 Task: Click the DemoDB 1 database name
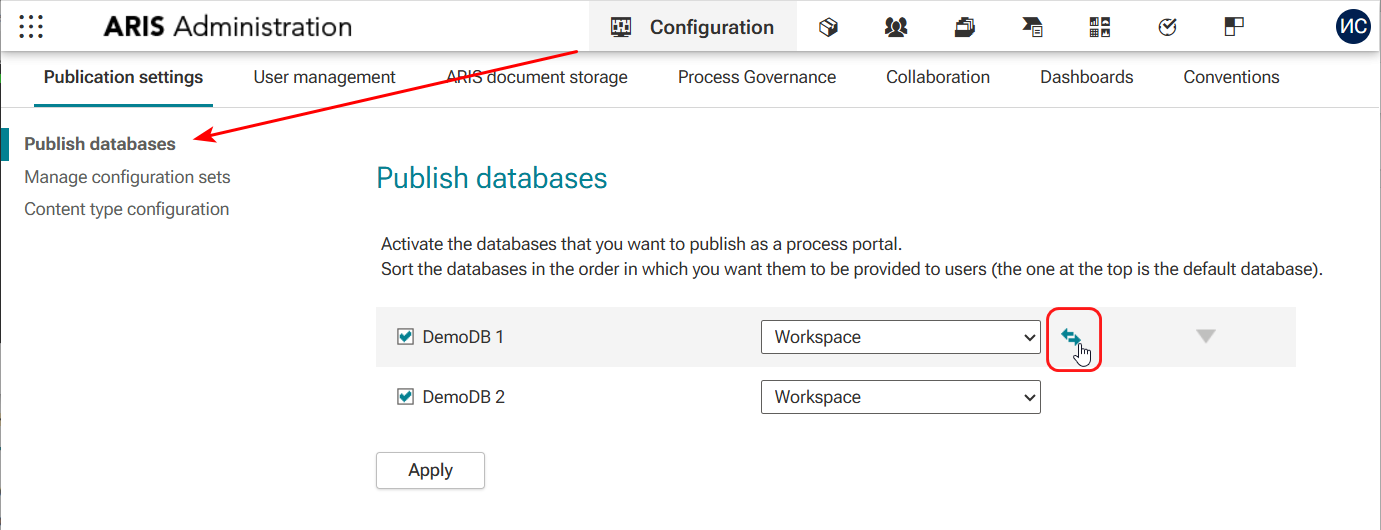pyautogui.click(x=463, y=337)
